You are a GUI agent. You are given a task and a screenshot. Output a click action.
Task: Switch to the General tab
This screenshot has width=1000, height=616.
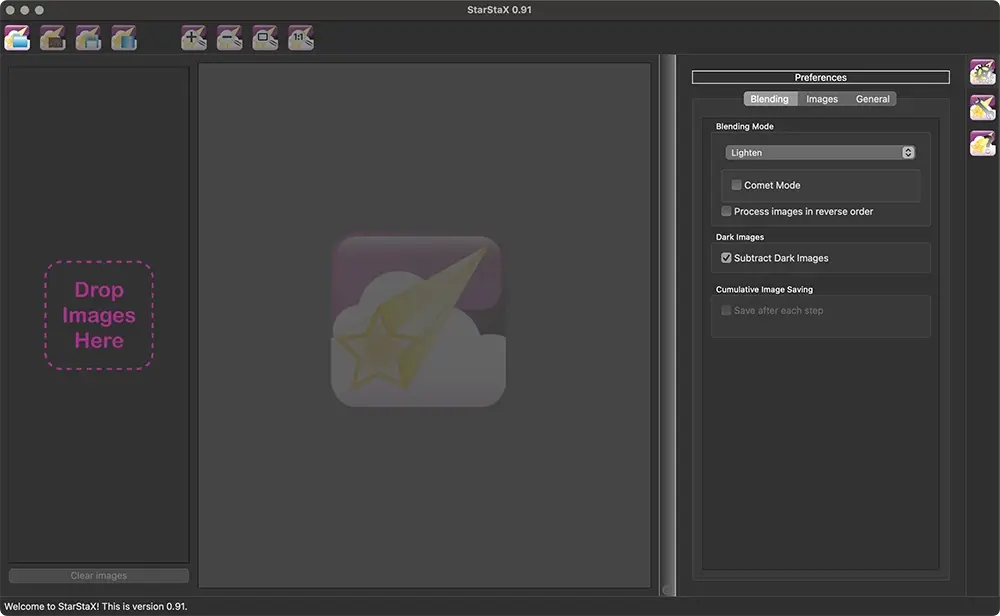click(x=872, y=99)
